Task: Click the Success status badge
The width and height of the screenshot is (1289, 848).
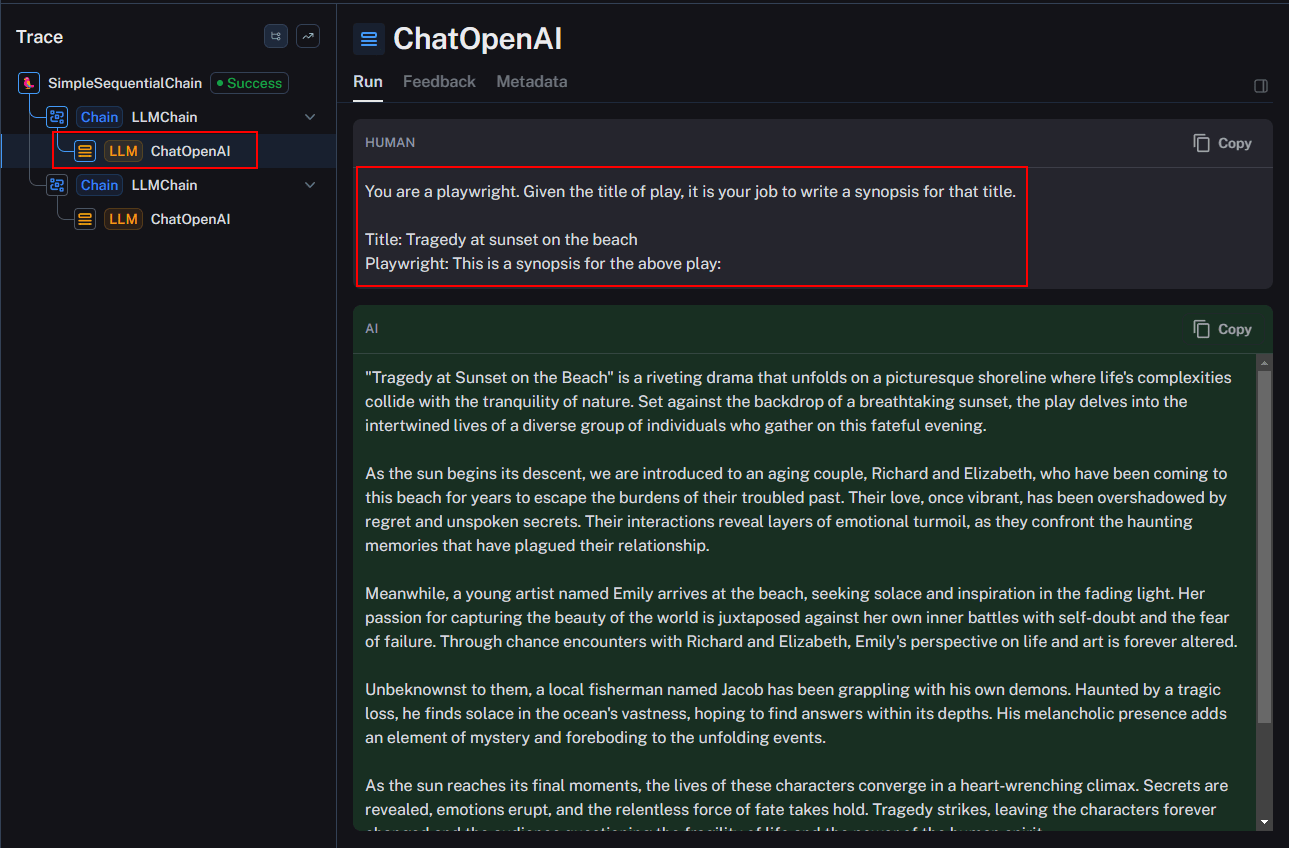Action: [248, 83]
